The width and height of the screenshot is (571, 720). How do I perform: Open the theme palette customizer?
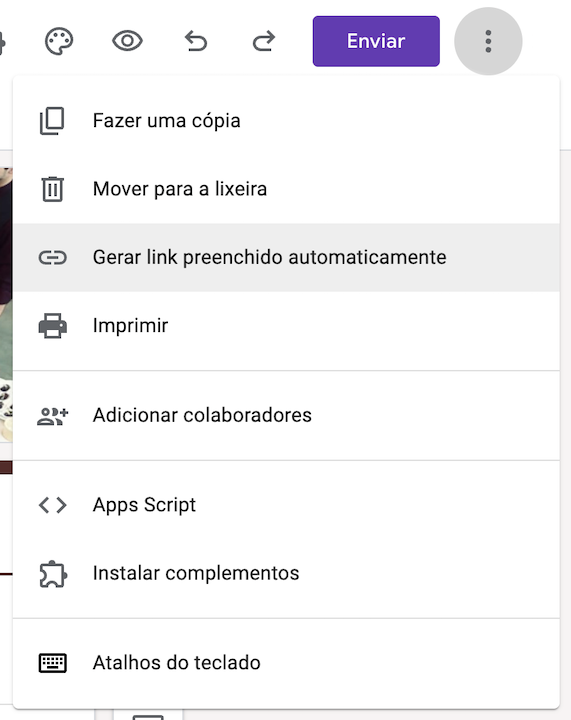[x=59, y=41]
